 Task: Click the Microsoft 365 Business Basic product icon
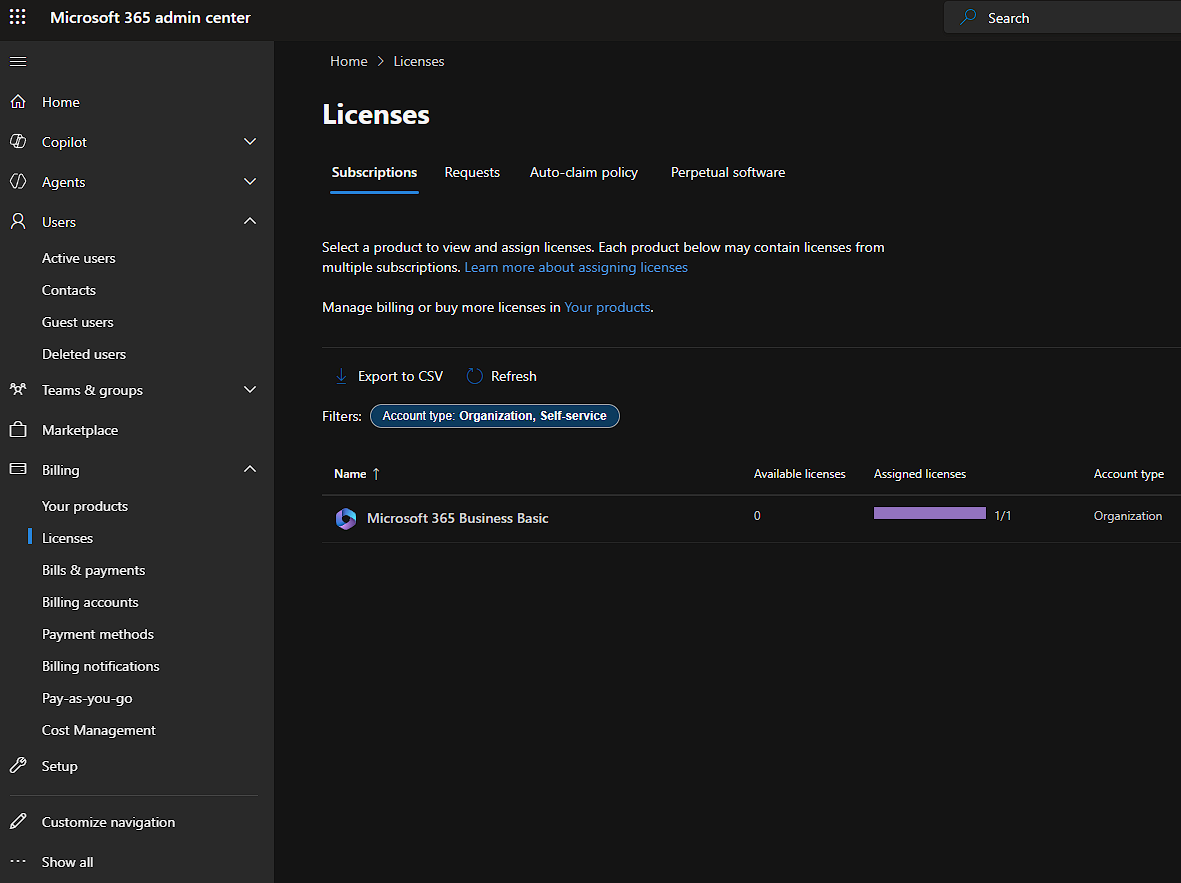pyautogui.click(x=346, y=518)
